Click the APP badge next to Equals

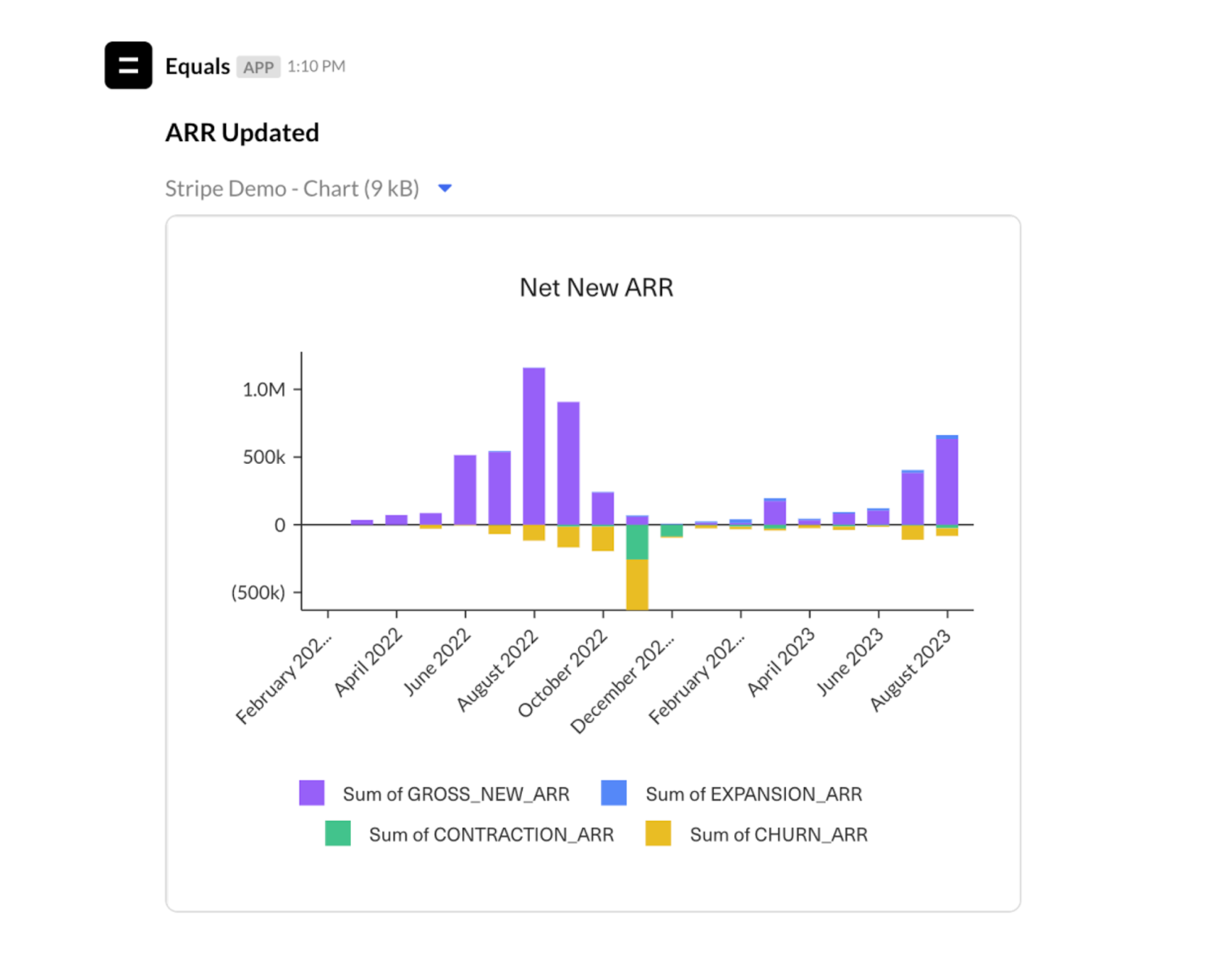(258, 67)
